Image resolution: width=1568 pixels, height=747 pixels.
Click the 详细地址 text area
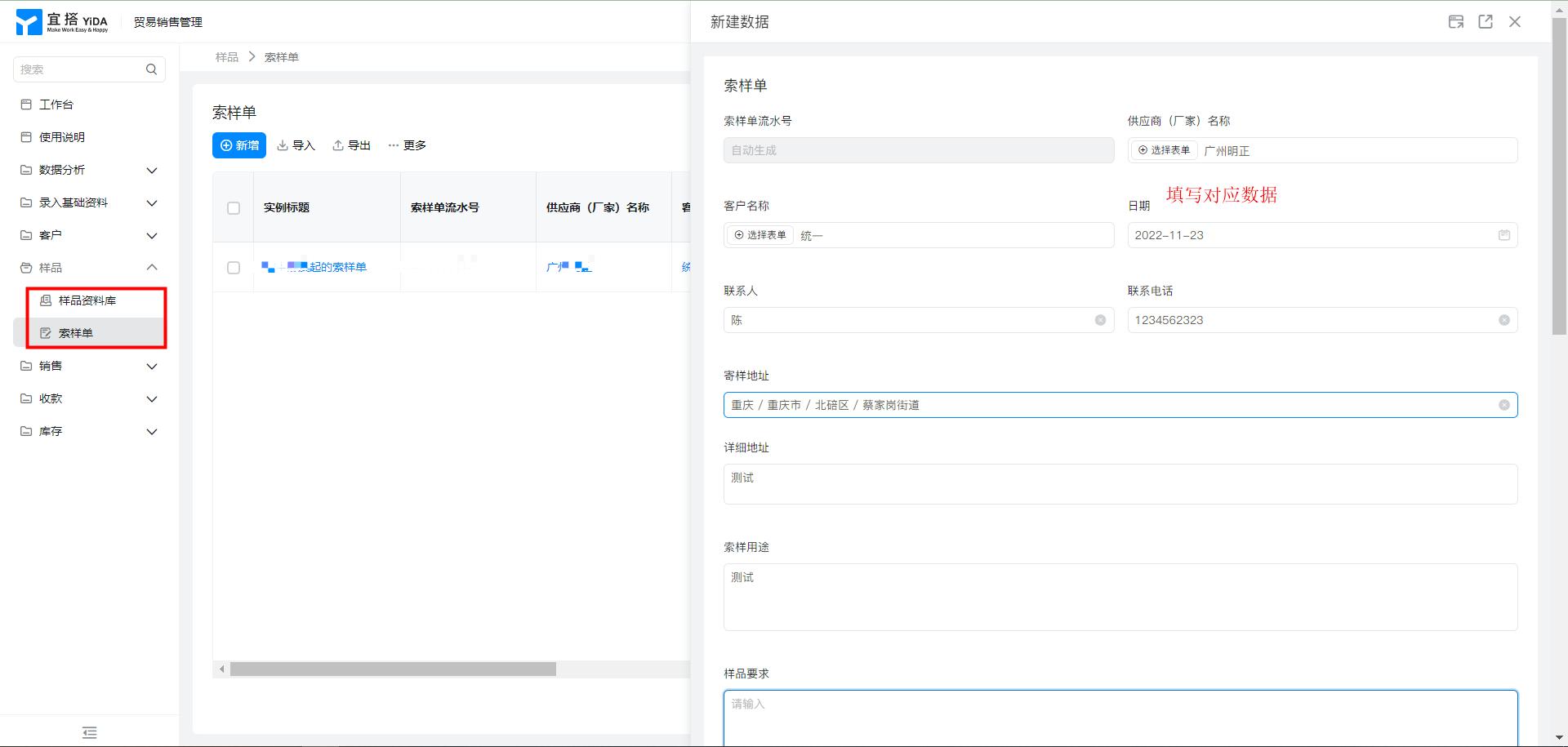(x=1120, y=484)
